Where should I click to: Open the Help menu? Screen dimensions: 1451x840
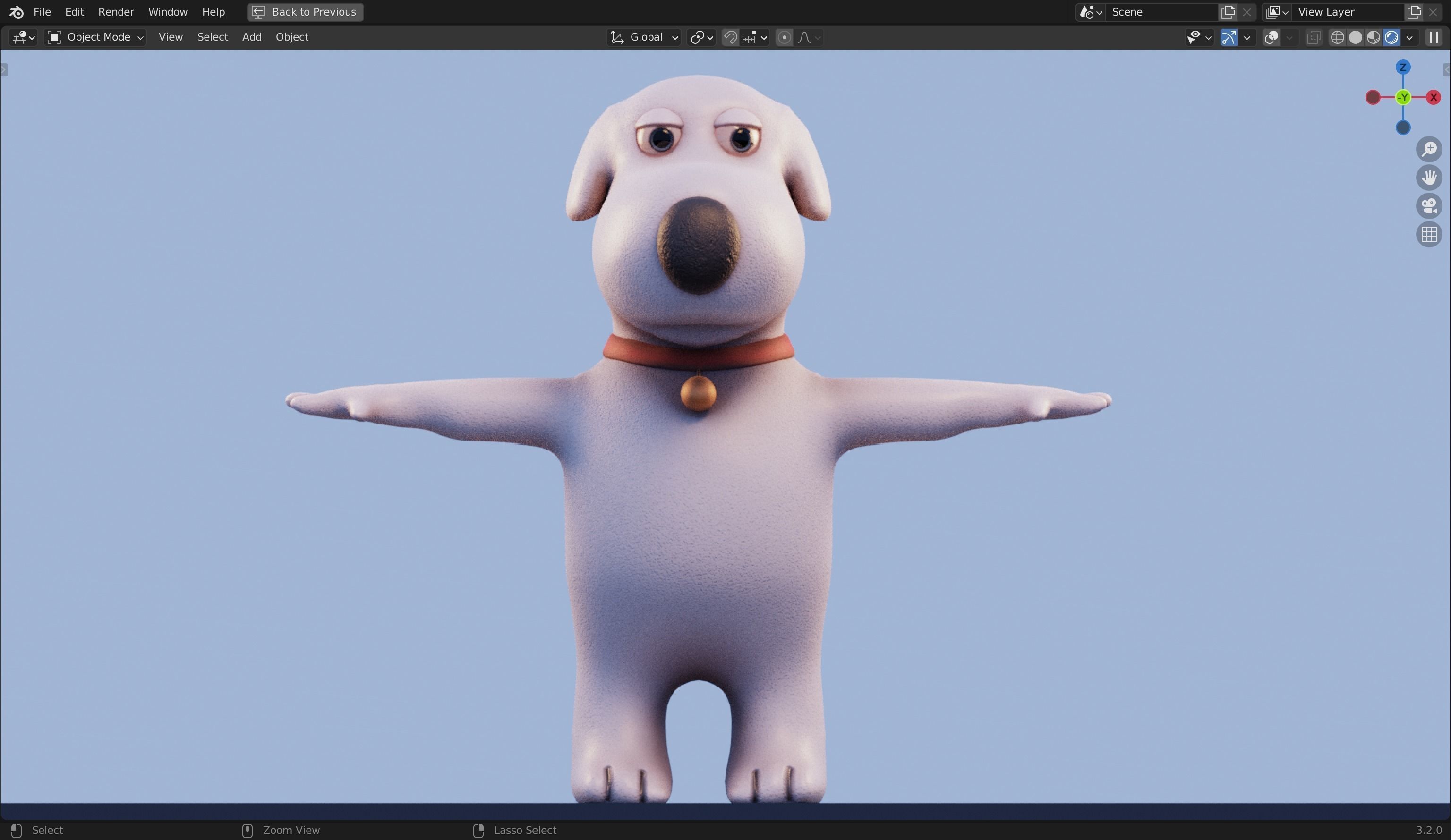click(213, 12)
